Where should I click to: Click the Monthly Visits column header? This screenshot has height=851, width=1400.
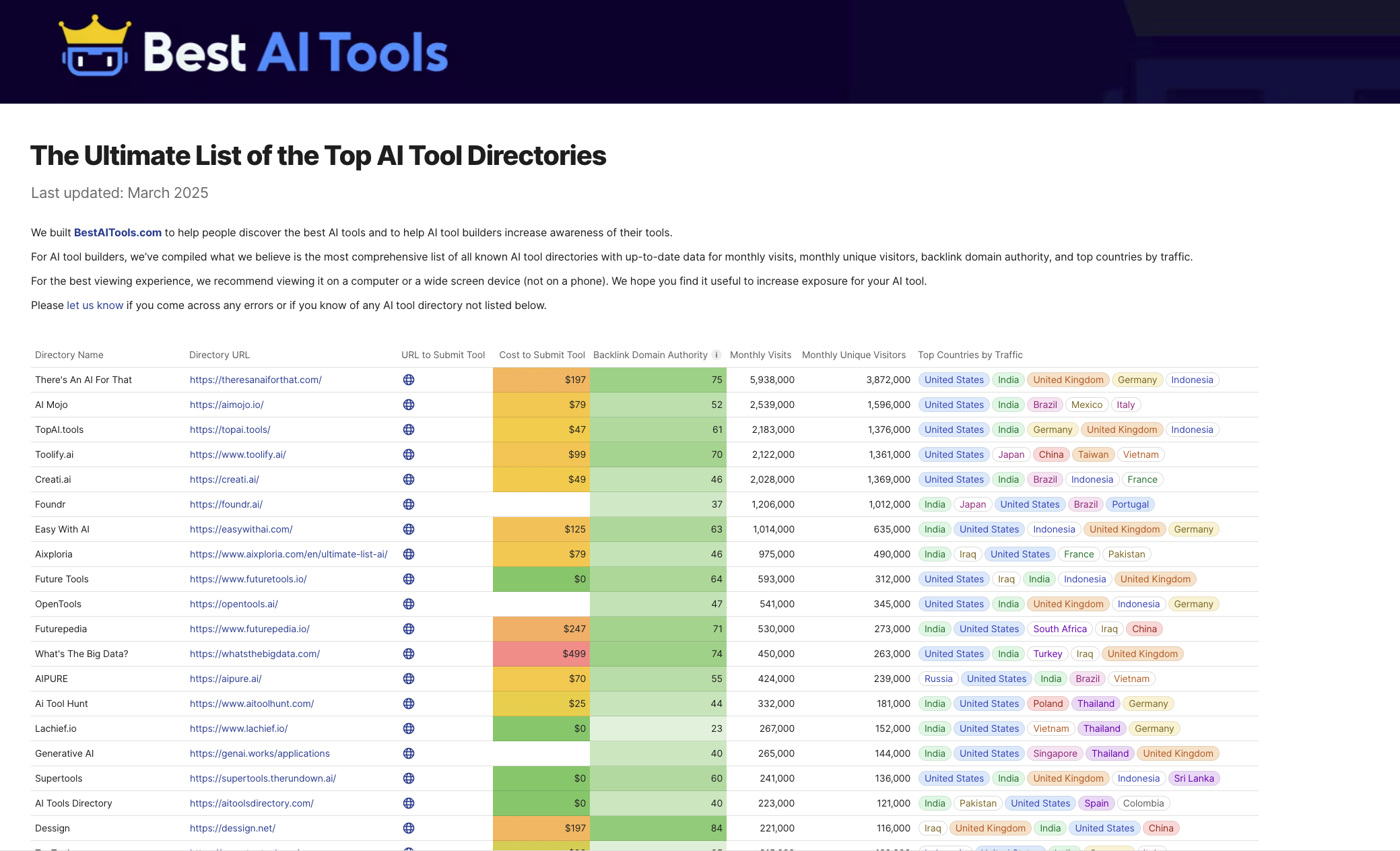761,355
